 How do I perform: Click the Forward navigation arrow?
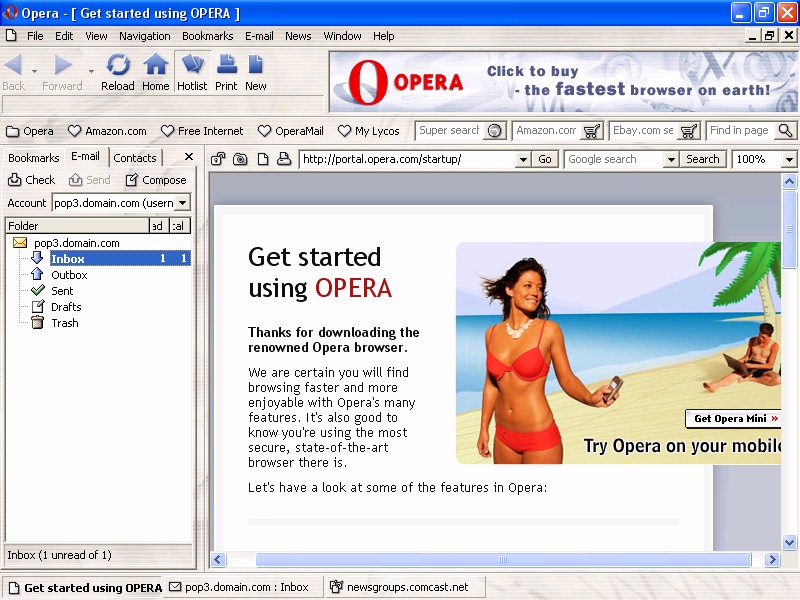click(62, 72)
